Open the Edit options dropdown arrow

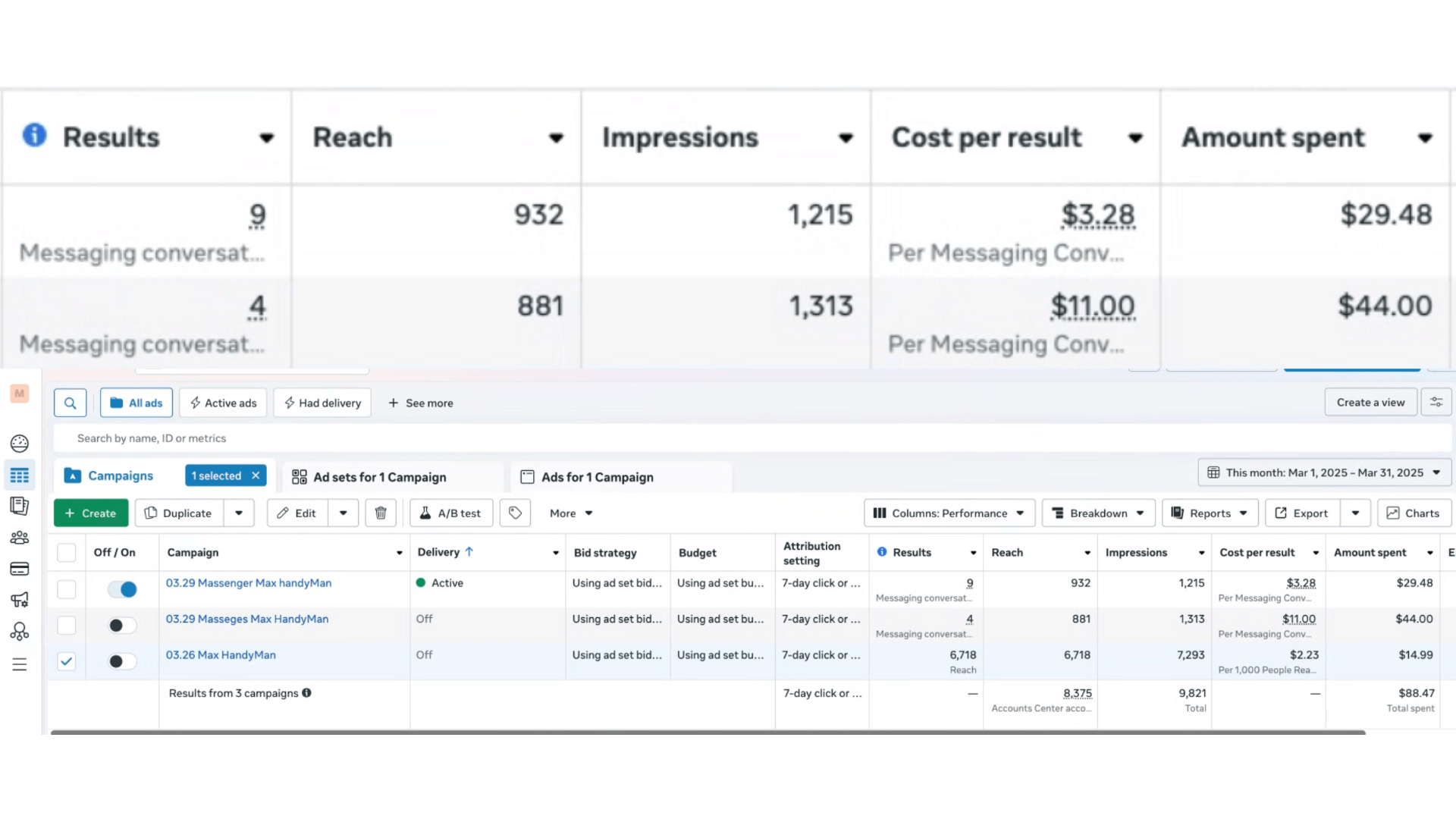344,513
